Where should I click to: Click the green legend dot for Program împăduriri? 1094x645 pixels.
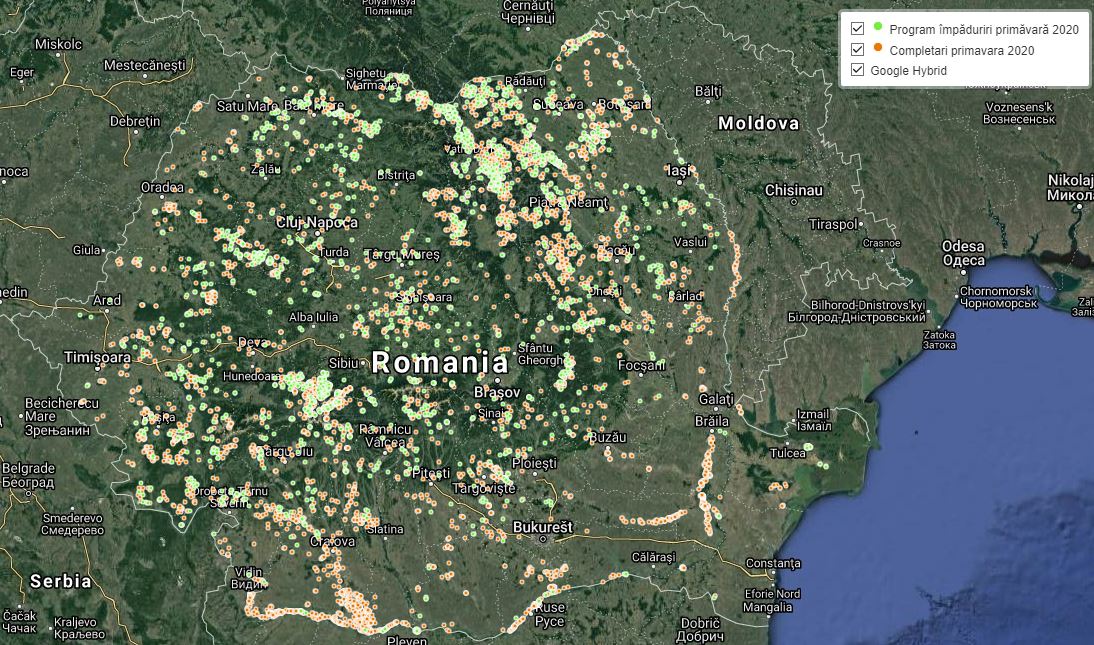(x=878, y=27)
